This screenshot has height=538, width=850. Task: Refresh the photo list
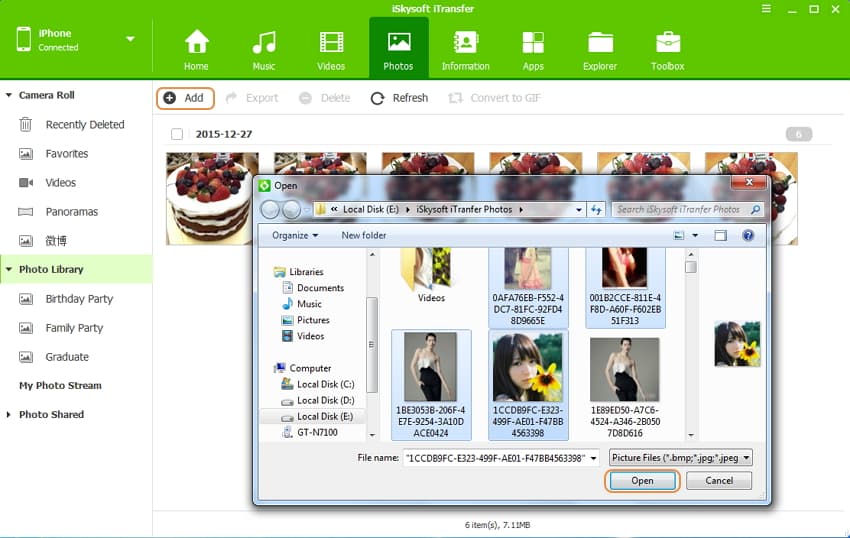click(x=399, y=98)
